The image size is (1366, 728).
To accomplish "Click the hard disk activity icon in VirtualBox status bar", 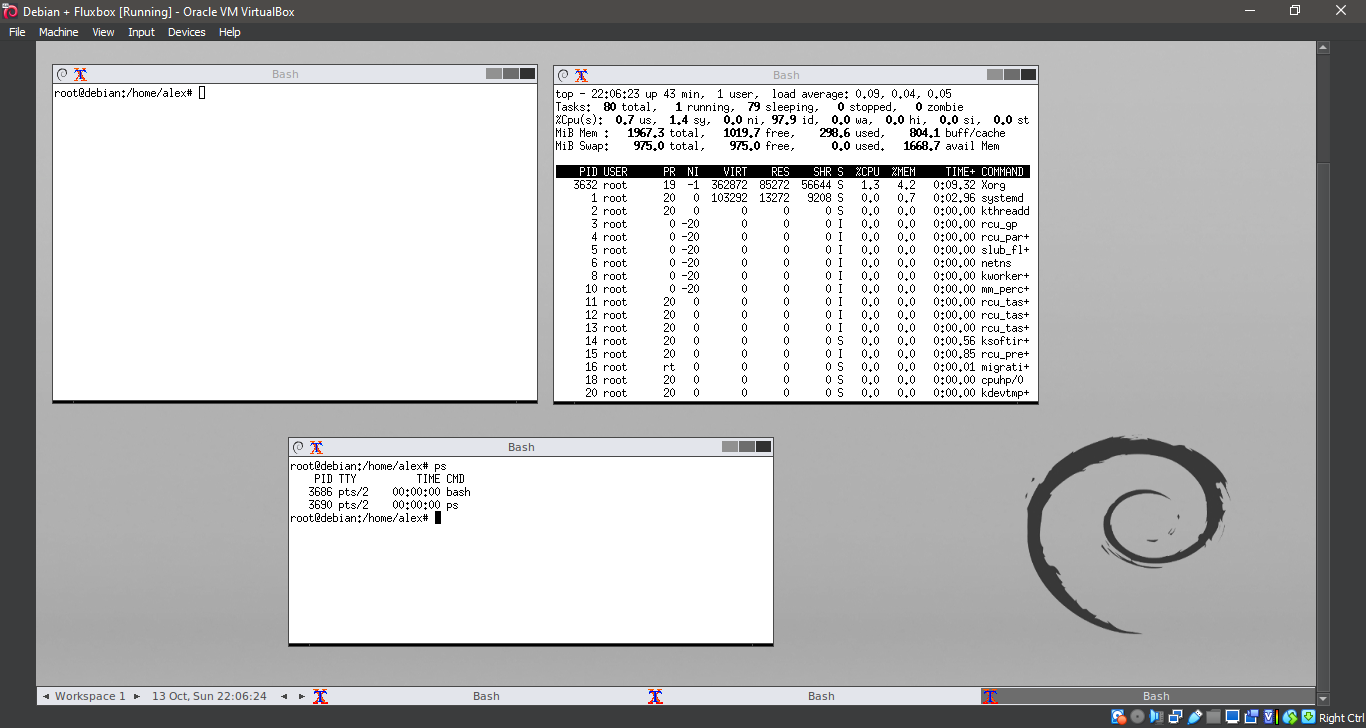I will click(1118, 716).
